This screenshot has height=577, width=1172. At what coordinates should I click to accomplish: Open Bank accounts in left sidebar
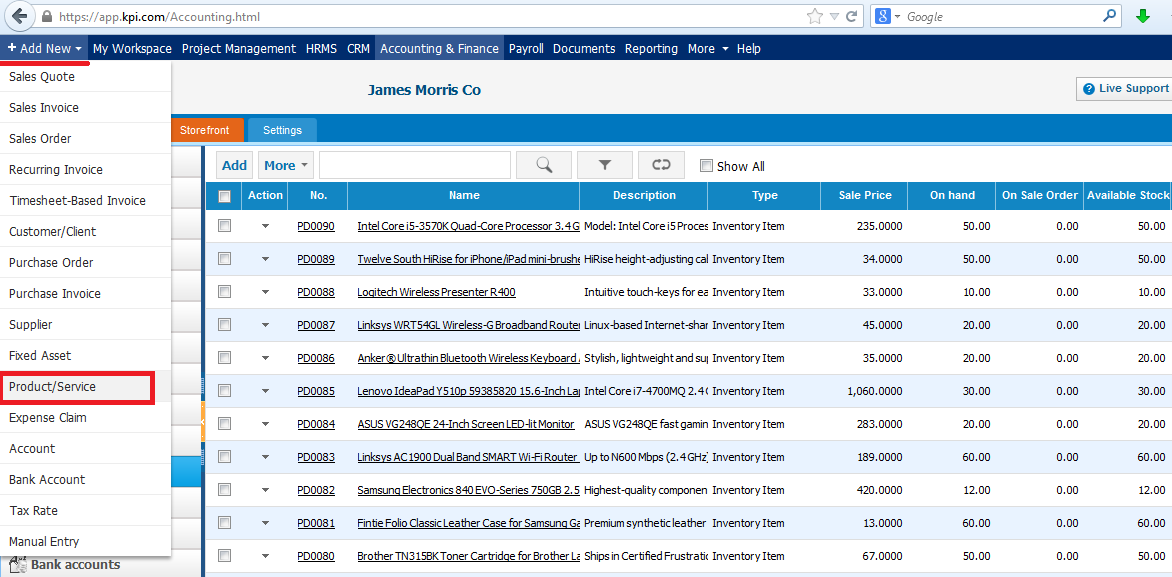(x=75, y=564)
